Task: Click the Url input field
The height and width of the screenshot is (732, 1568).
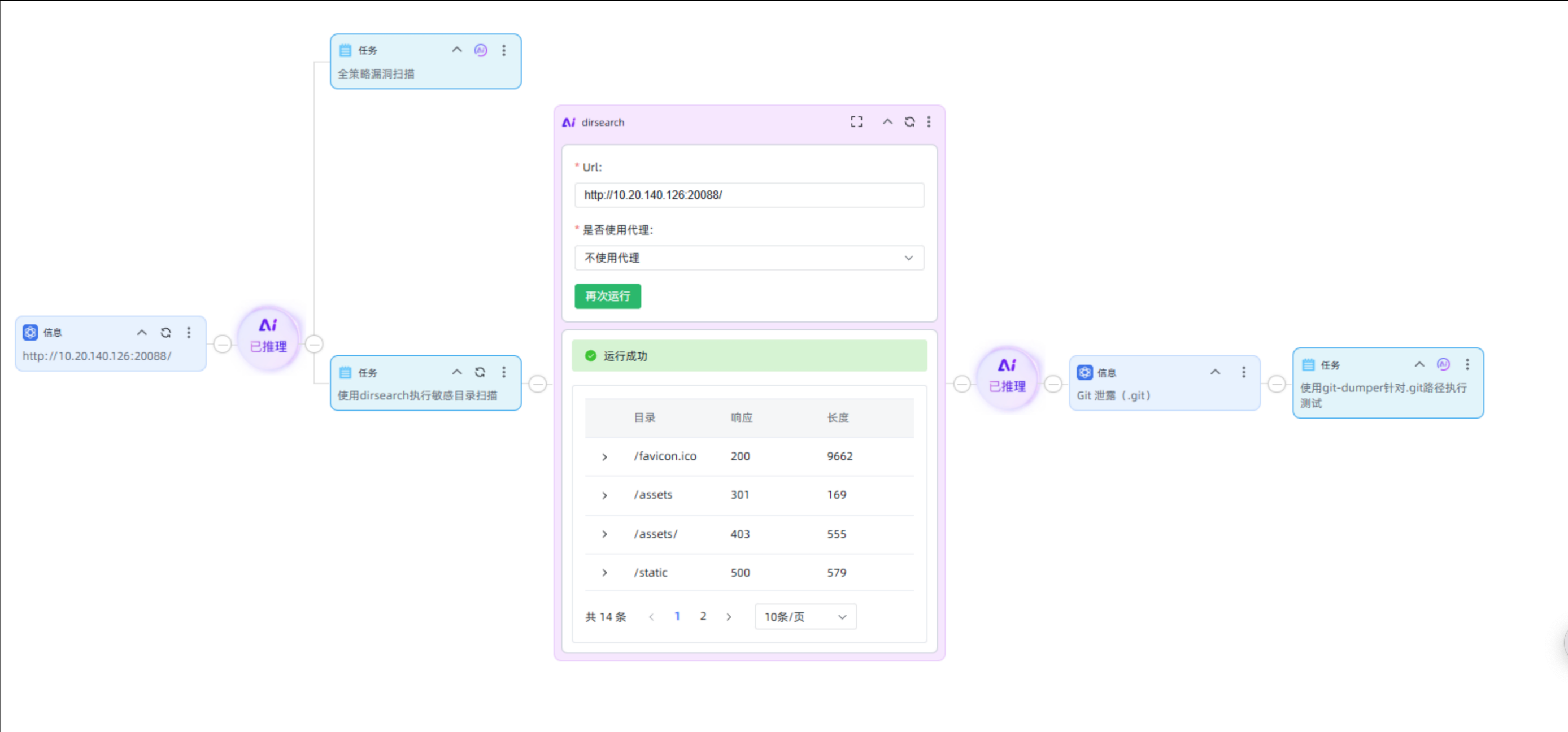Action: click(748, 195)
